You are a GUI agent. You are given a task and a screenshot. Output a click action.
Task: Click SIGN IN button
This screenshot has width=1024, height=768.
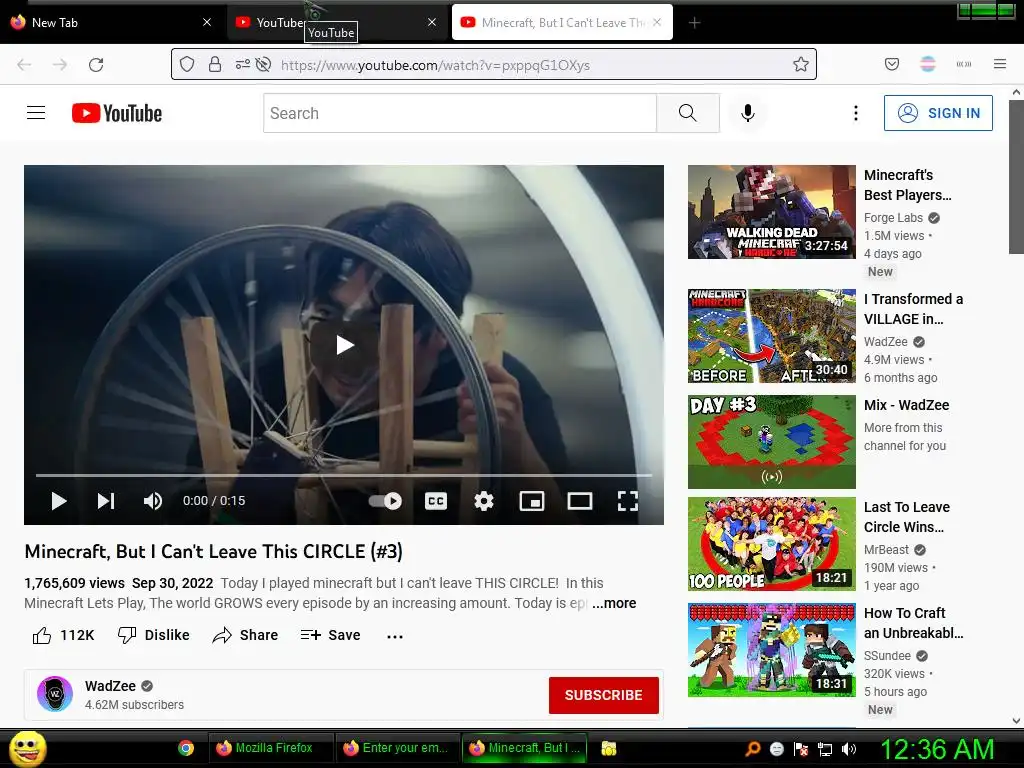tap(938, 113)
